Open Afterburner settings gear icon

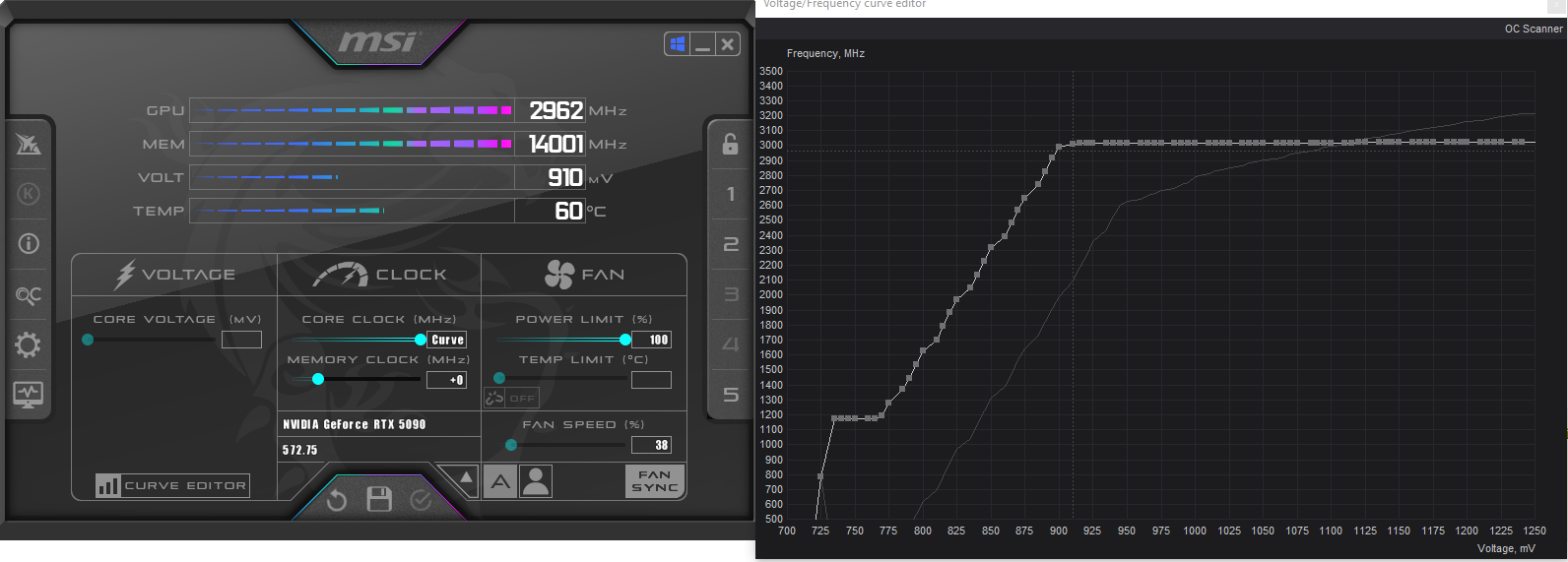coord(29,345)
